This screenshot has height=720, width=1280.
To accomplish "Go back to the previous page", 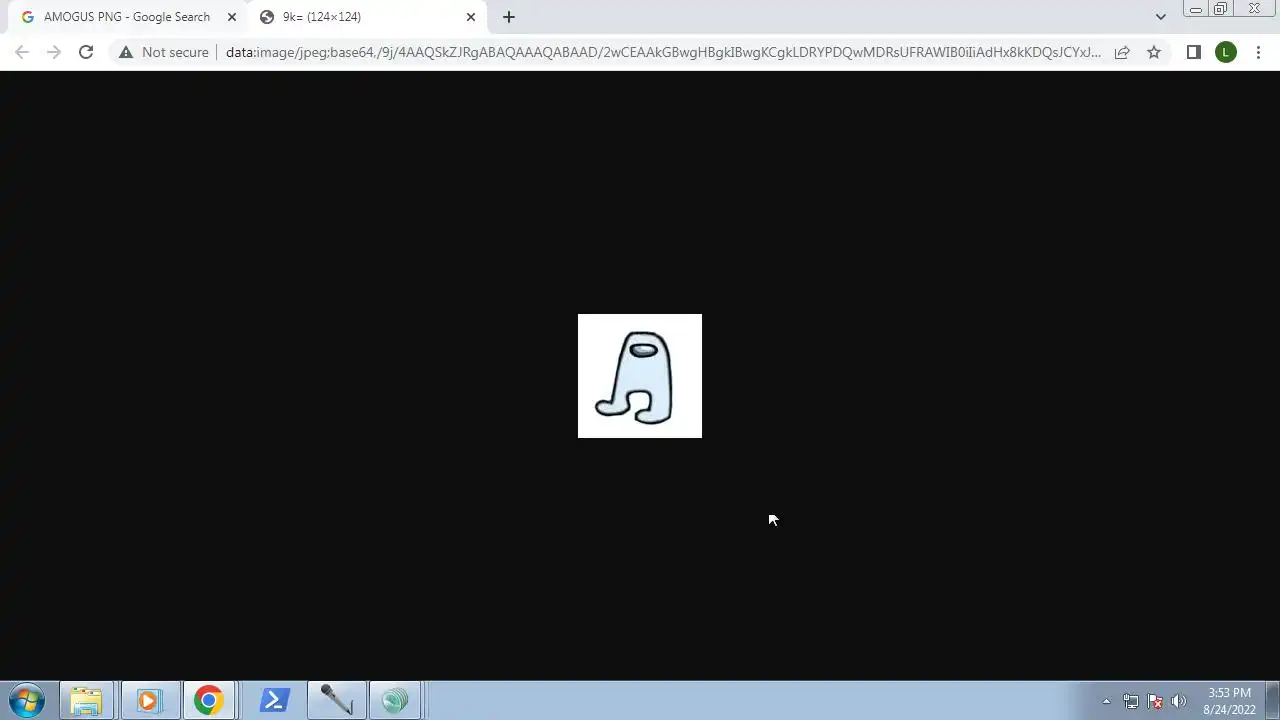I will click(x=22, y=52).
